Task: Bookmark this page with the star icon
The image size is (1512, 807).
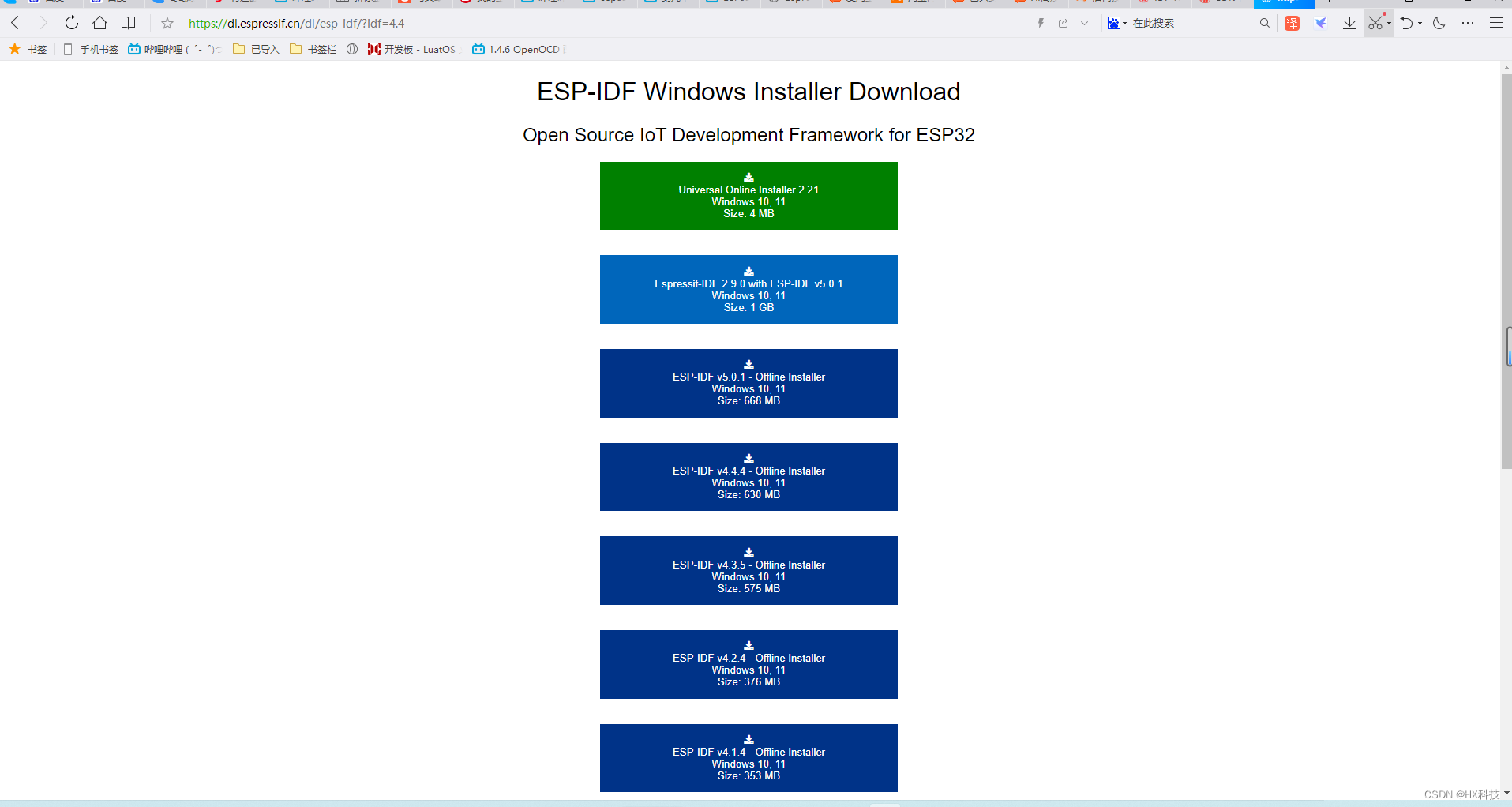Action: (x=167, y=23)
